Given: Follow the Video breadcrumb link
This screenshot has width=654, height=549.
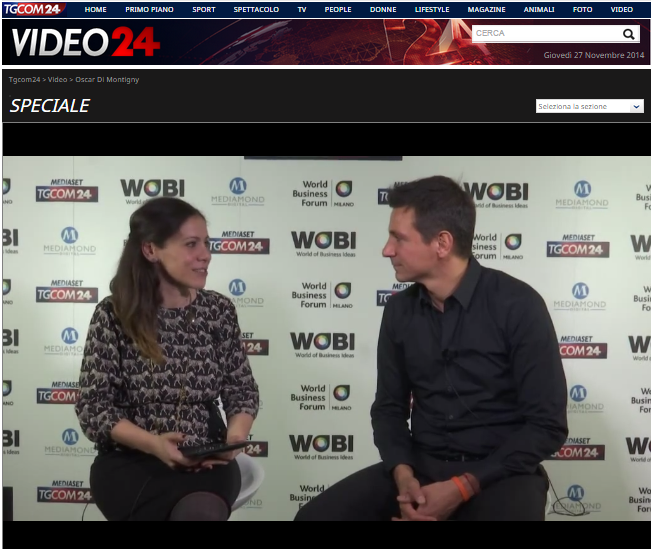Looking at the screenshot, I should (x=57, y=79).
